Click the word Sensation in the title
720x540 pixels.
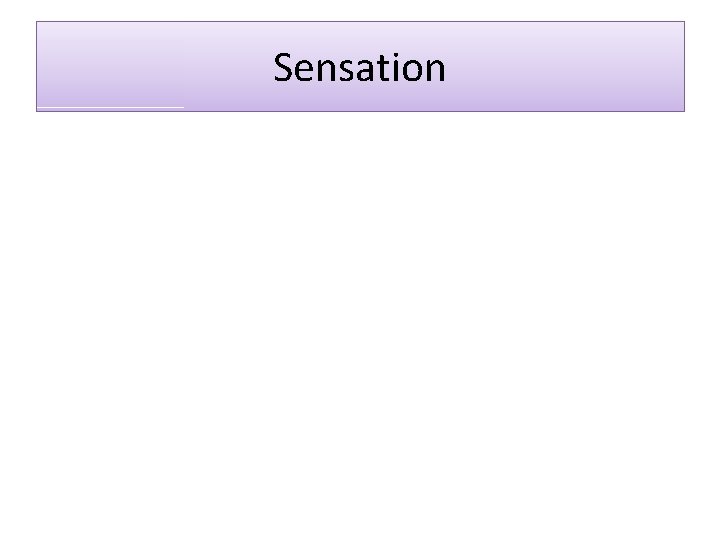[360, 68]
